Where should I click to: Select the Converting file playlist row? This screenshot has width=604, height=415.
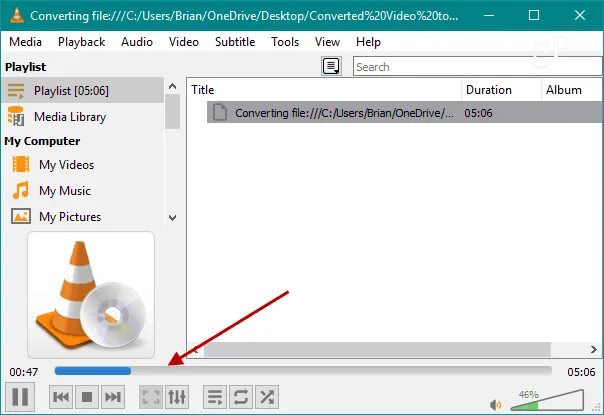pyautogui.click(x=404, y=113)
